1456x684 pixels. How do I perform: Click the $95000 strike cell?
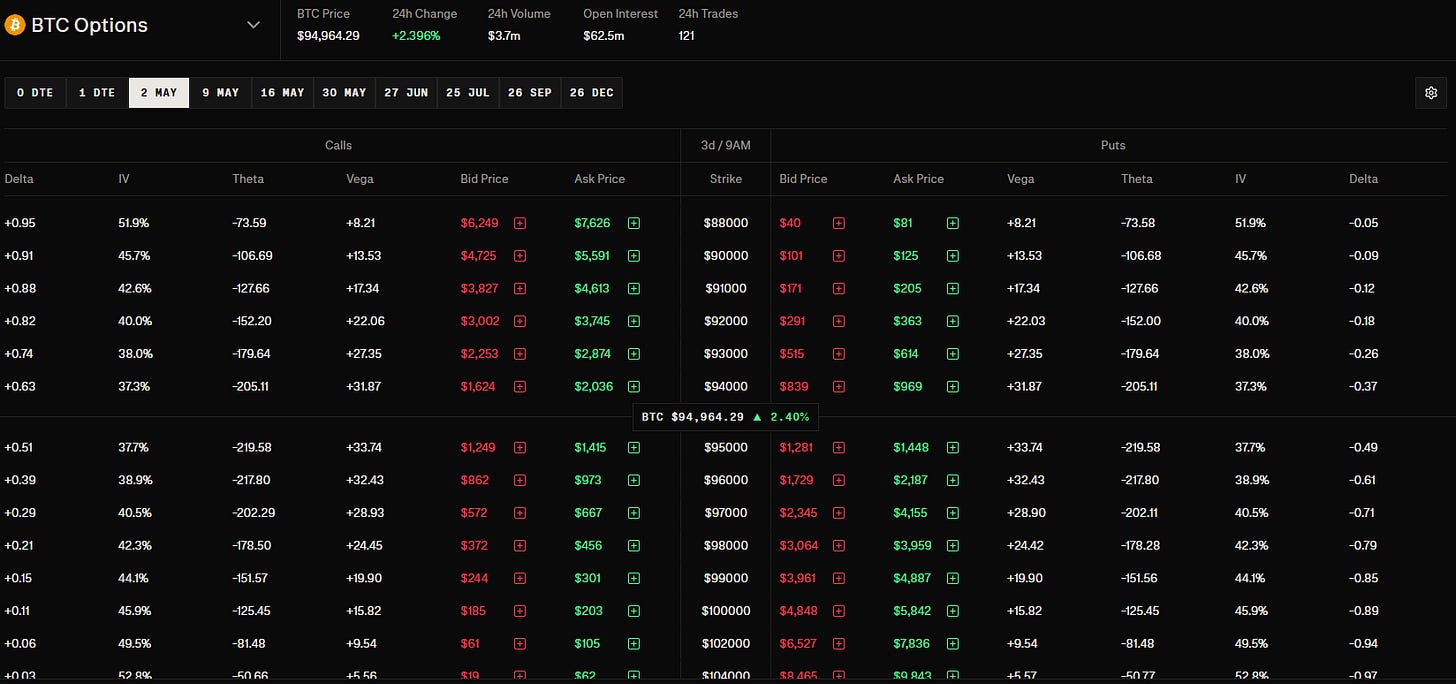pos(726,448)
